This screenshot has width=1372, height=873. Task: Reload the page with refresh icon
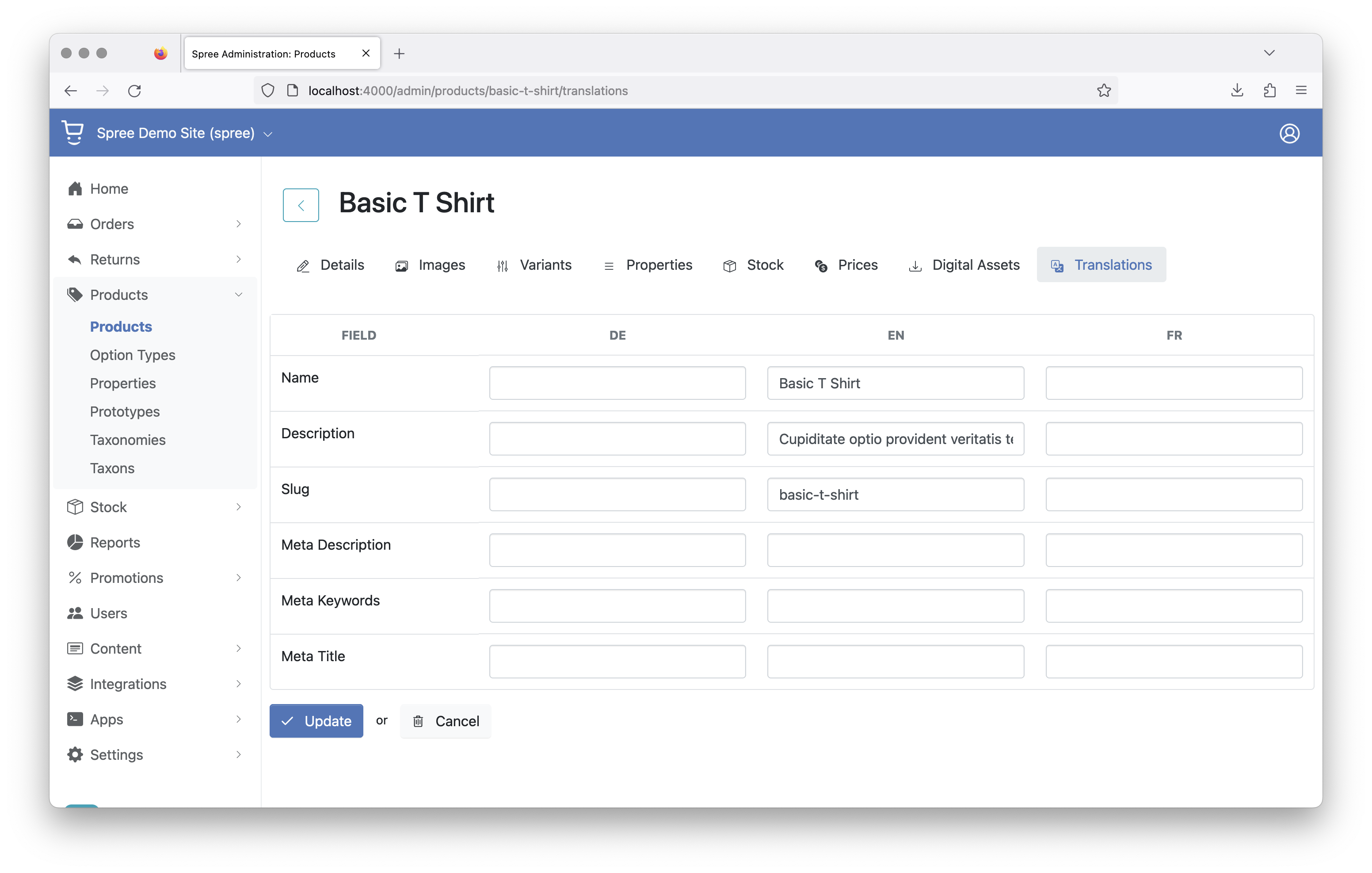[x=134, y=91]
